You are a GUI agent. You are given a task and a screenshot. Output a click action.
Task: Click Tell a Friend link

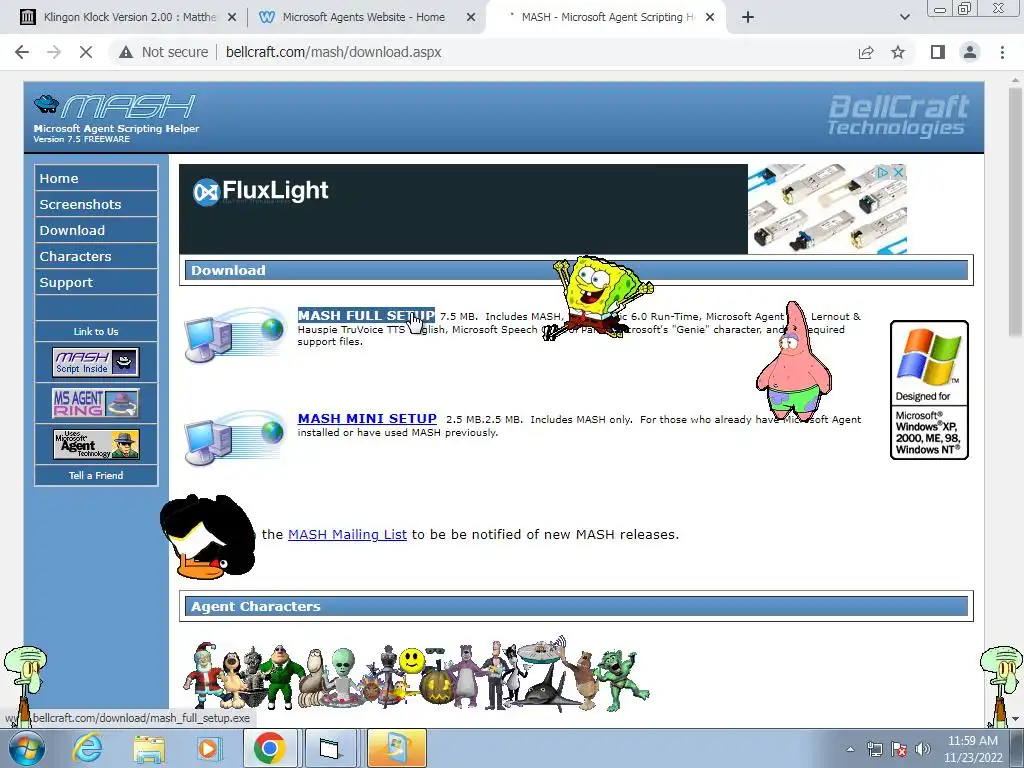tap(96, 475)
